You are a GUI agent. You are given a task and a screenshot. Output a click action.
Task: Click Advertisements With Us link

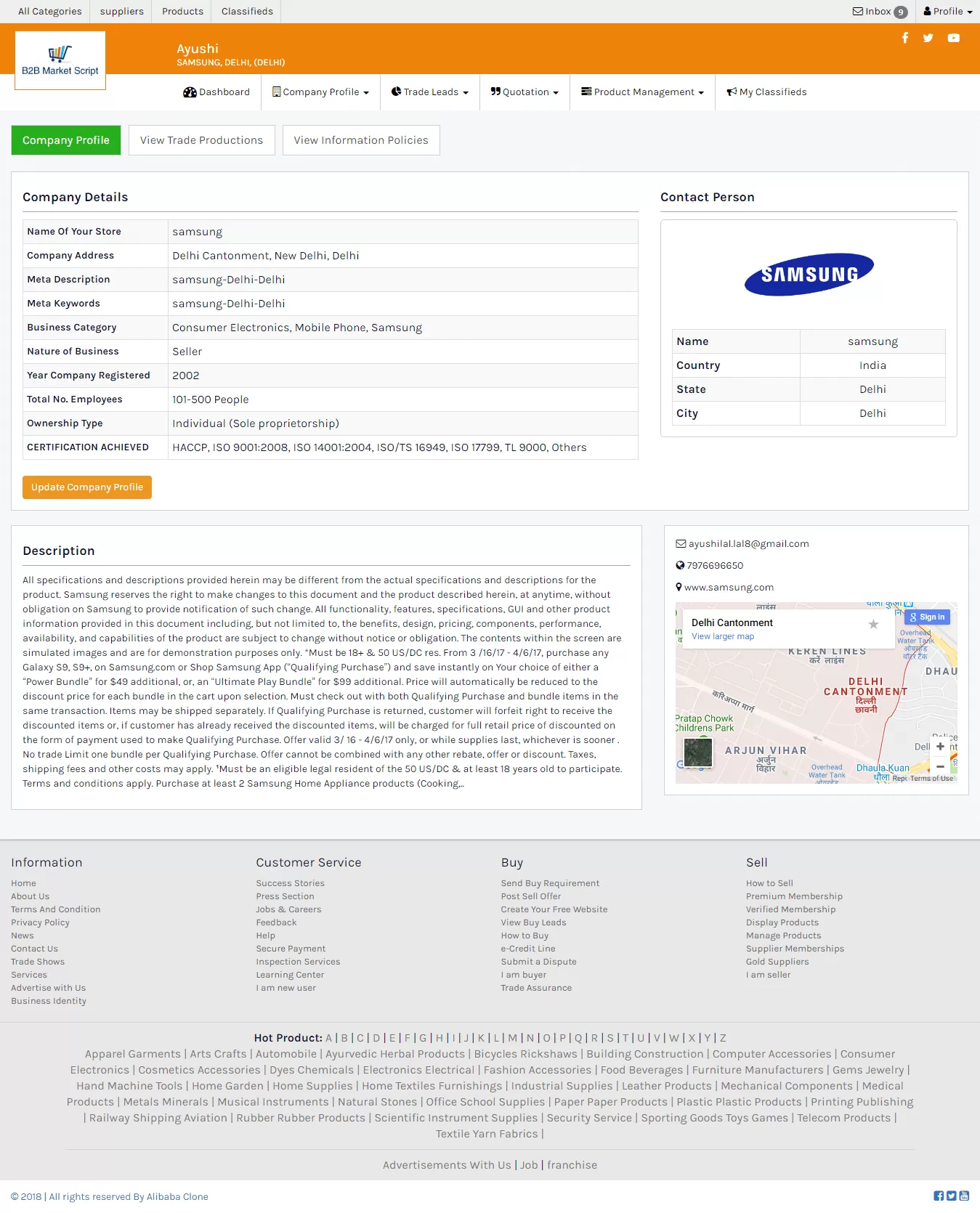447,1165
